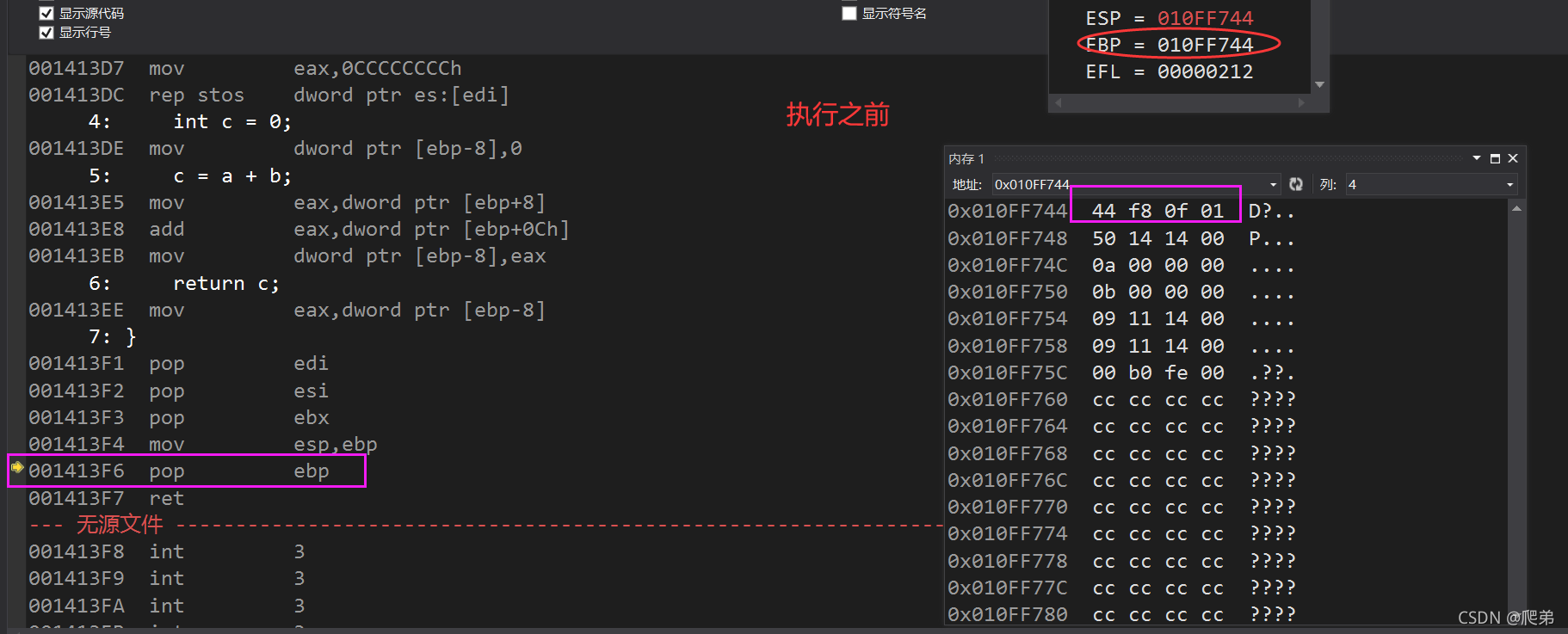Maximize the 内存 1 panel
Viewport: 1568px width, 634px height.
1495,158
